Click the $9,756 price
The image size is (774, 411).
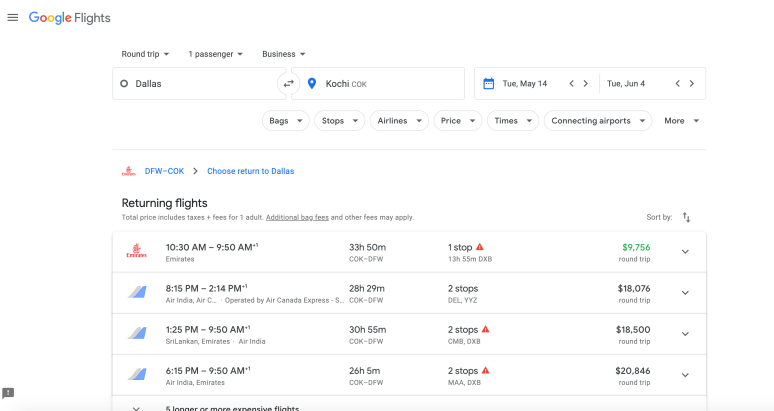636,247
